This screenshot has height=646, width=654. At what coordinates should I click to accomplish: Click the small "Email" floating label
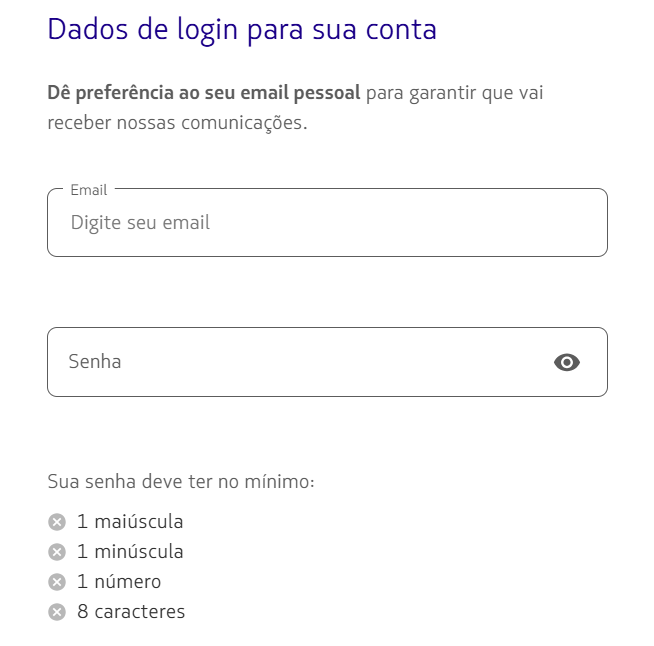[89, 190]
